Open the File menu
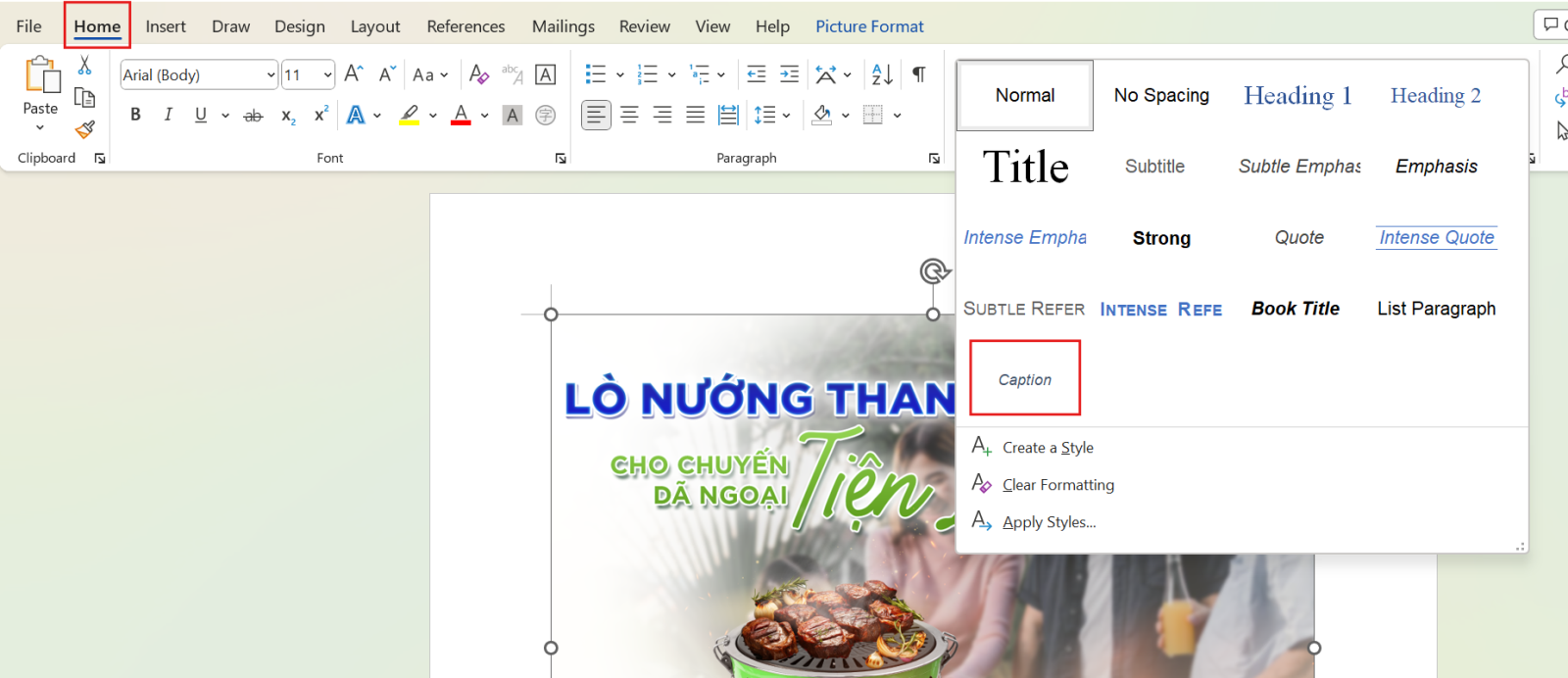The height and width of the screenshot is (678, 1568). pos(28,26)
